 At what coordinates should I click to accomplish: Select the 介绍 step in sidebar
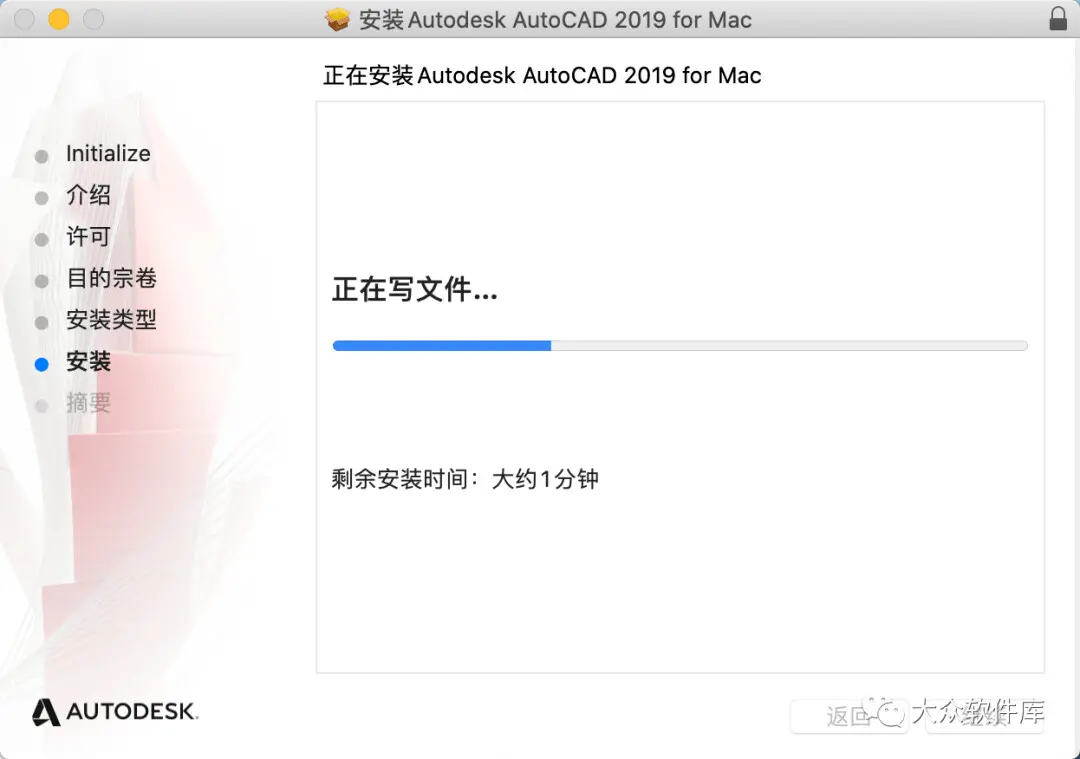(x=88, y=195)
